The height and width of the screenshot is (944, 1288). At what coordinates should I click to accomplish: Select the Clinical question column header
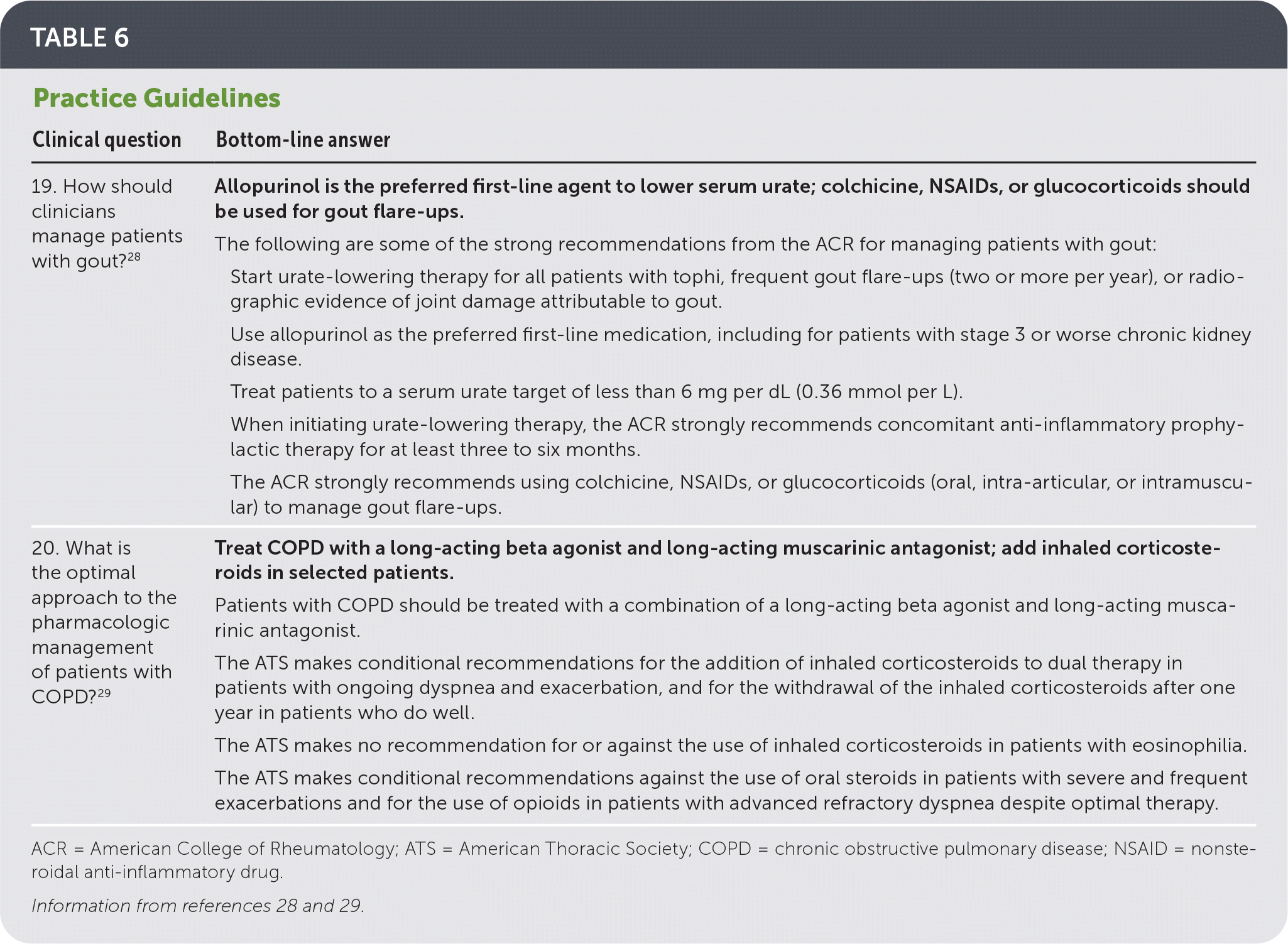click(x=107, y=139)
